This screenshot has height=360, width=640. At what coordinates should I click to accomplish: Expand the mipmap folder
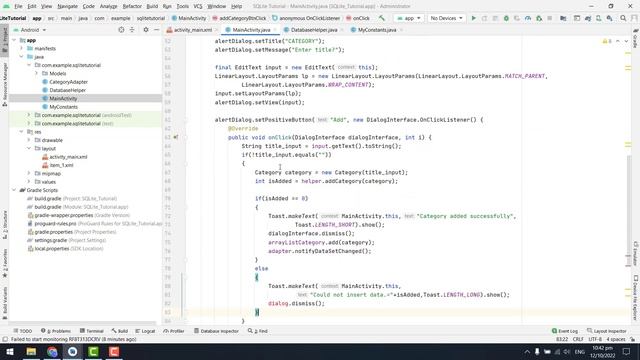pyautogui.click(x=29, y=173)
